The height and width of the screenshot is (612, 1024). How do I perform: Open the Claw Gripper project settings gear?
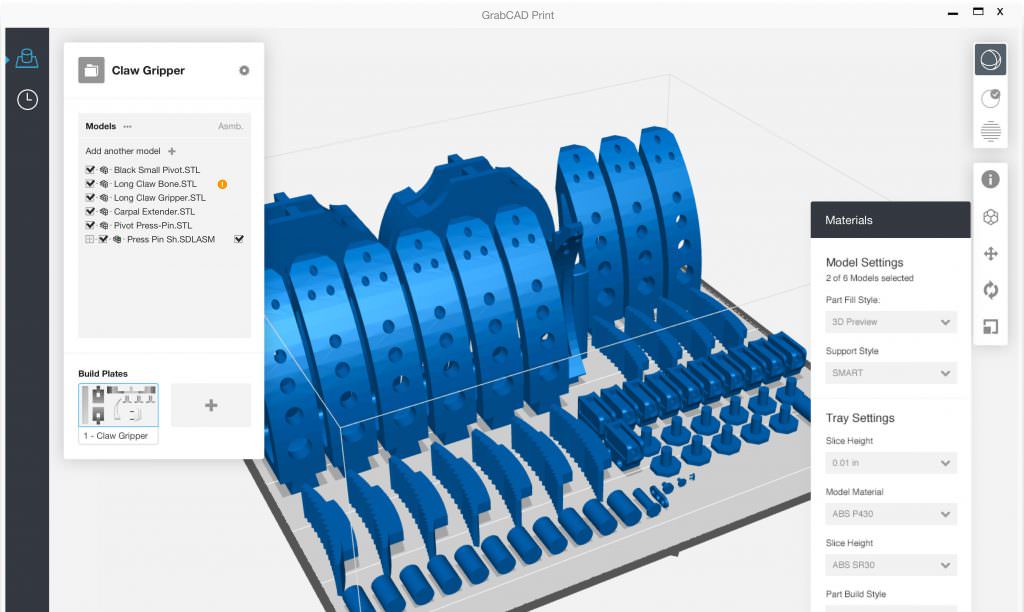pos(244,71)
